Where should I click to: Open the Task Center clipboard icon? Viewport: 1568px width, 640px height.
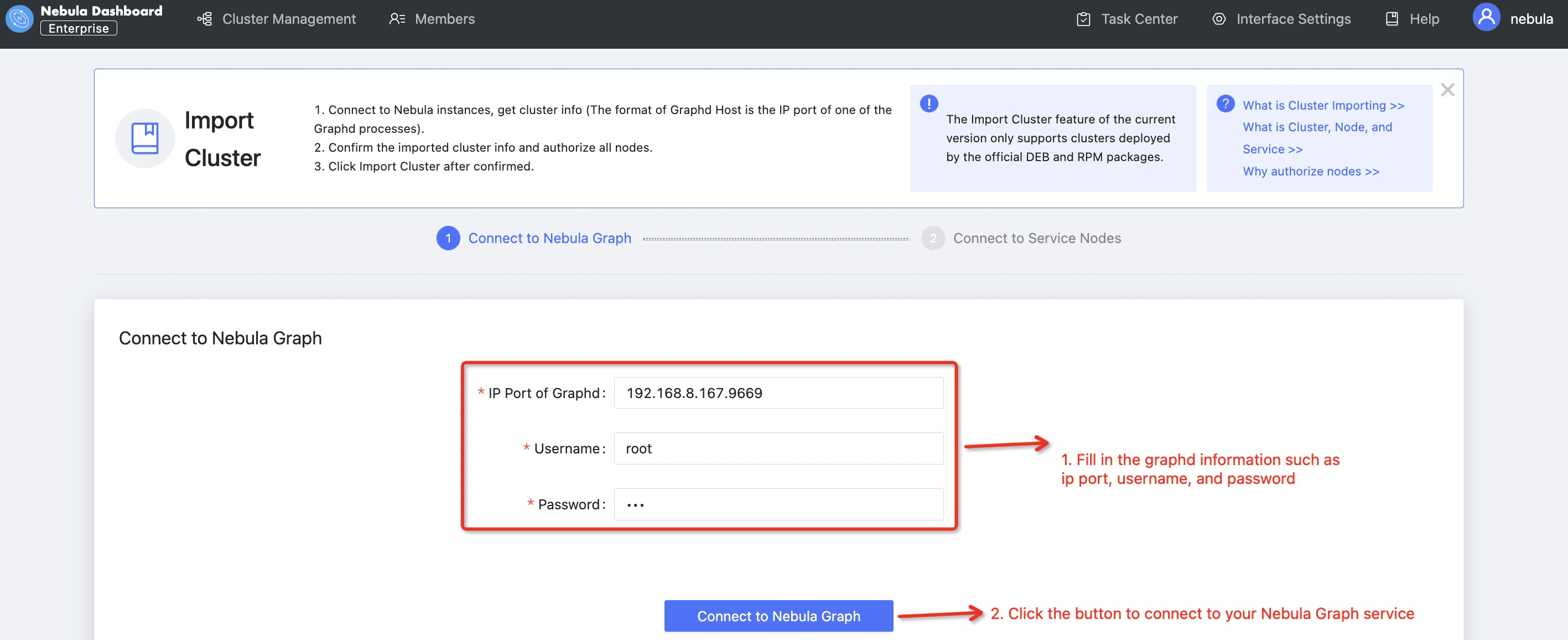click(x=1084, y=19)
